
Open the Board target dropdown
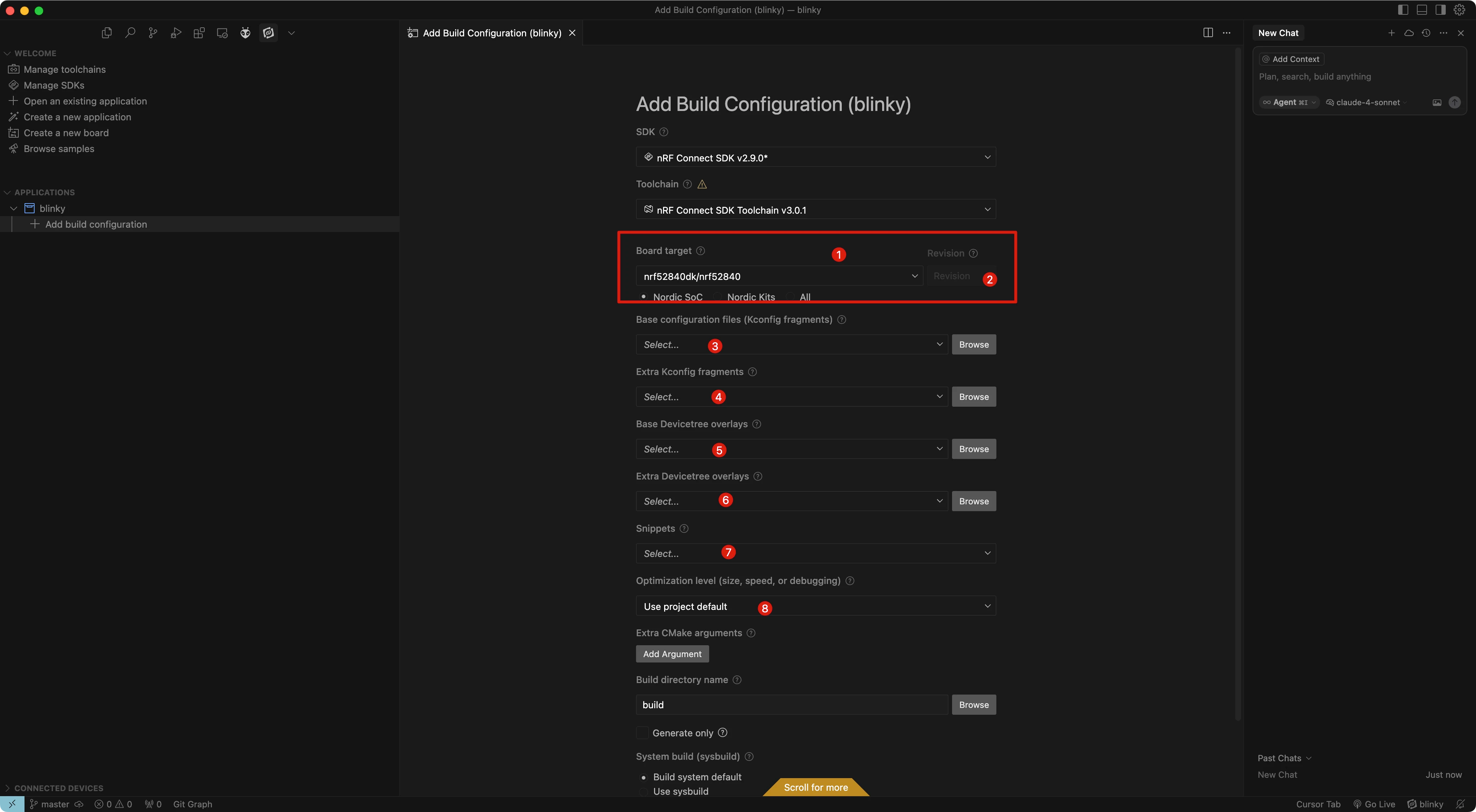pos(779,276)
